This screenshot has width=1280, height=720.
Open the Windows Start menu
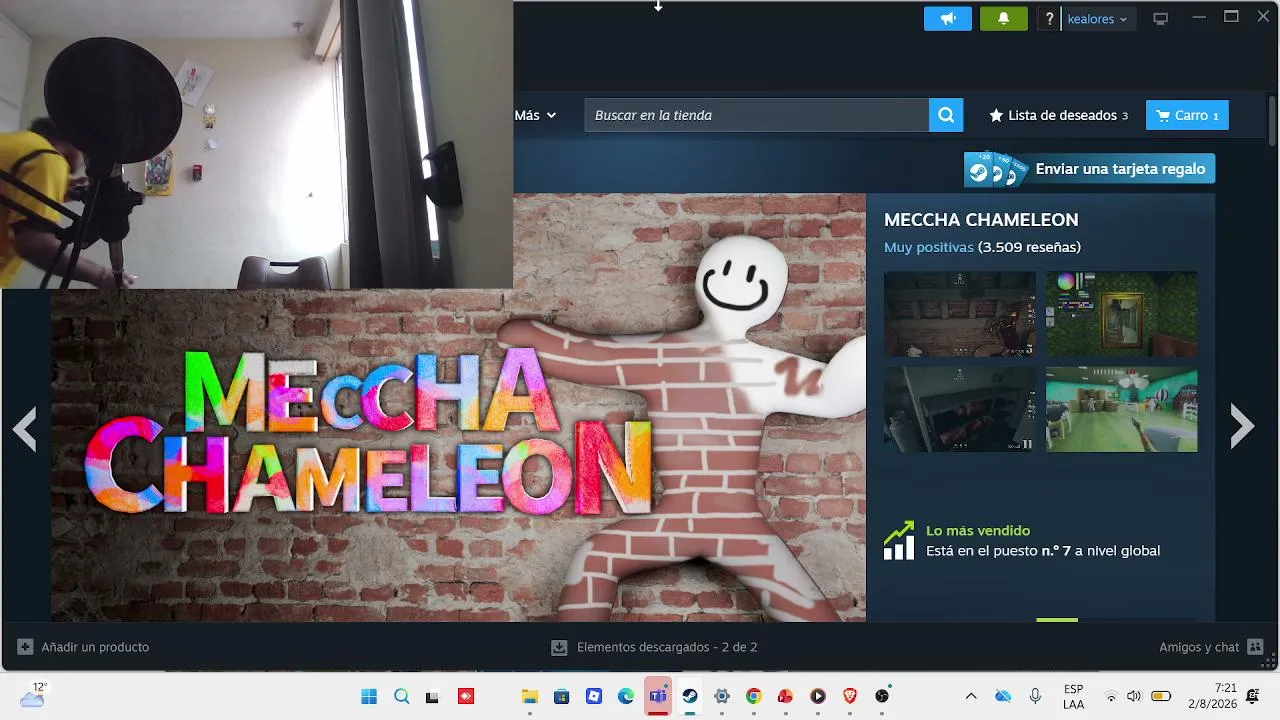tap(369, 696)
